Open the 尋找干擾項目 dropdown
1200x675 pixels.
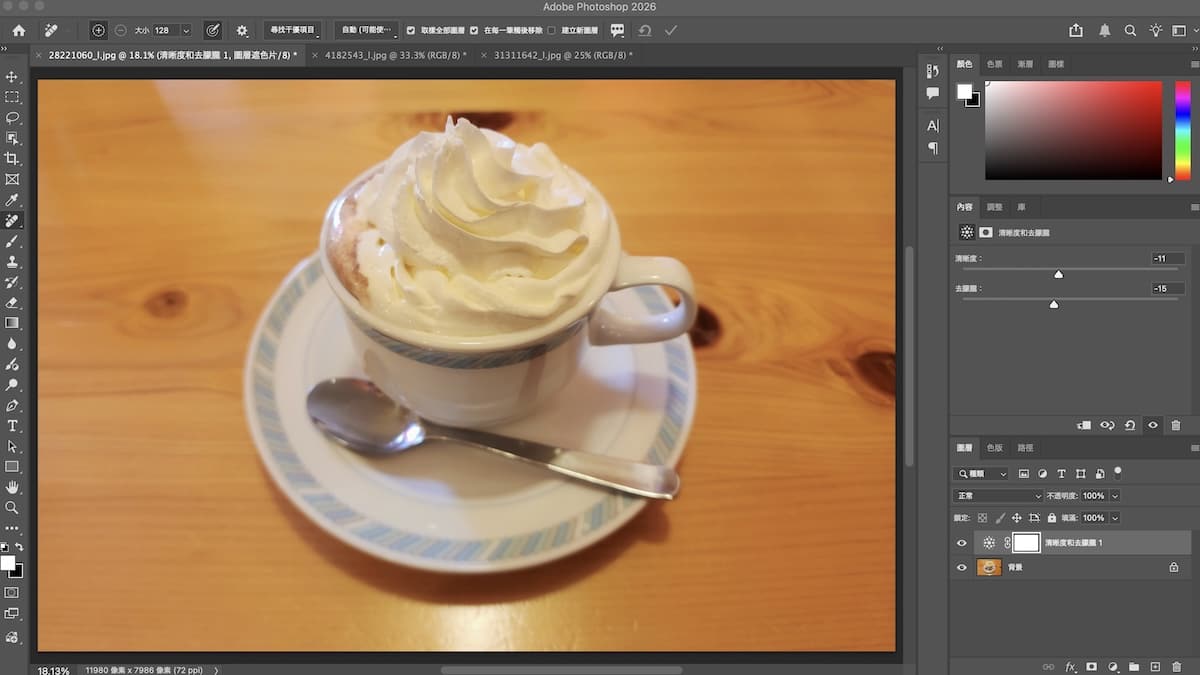click(292, 31)
